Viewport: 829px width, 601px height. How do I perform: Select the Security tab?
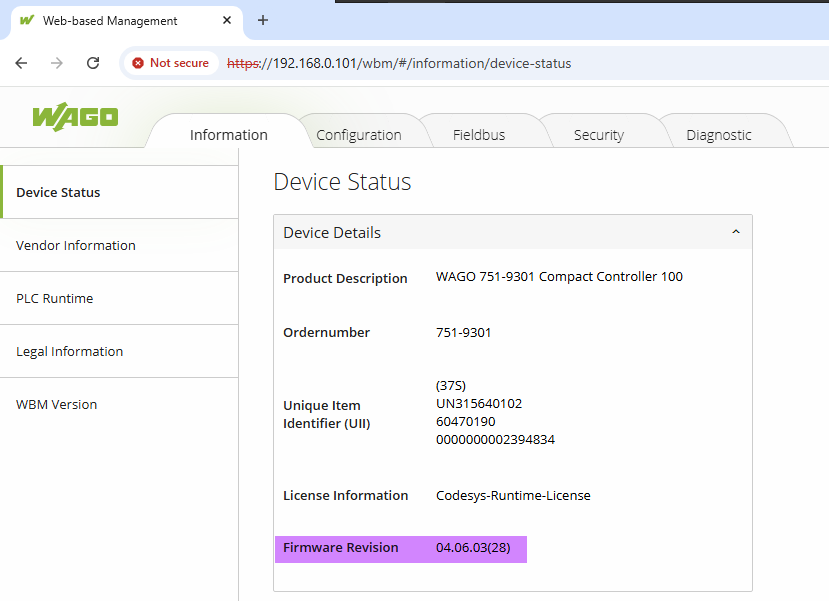pyautogui.click(x=598, y=135)
